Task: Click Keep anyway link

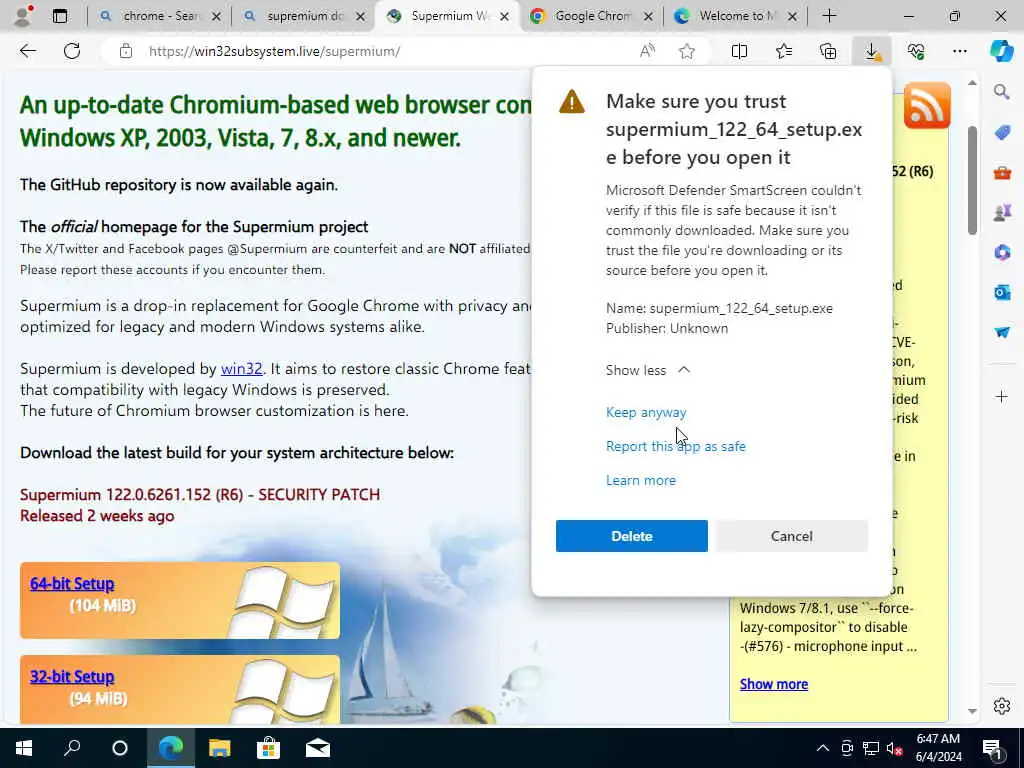Action: coord(646,412)
